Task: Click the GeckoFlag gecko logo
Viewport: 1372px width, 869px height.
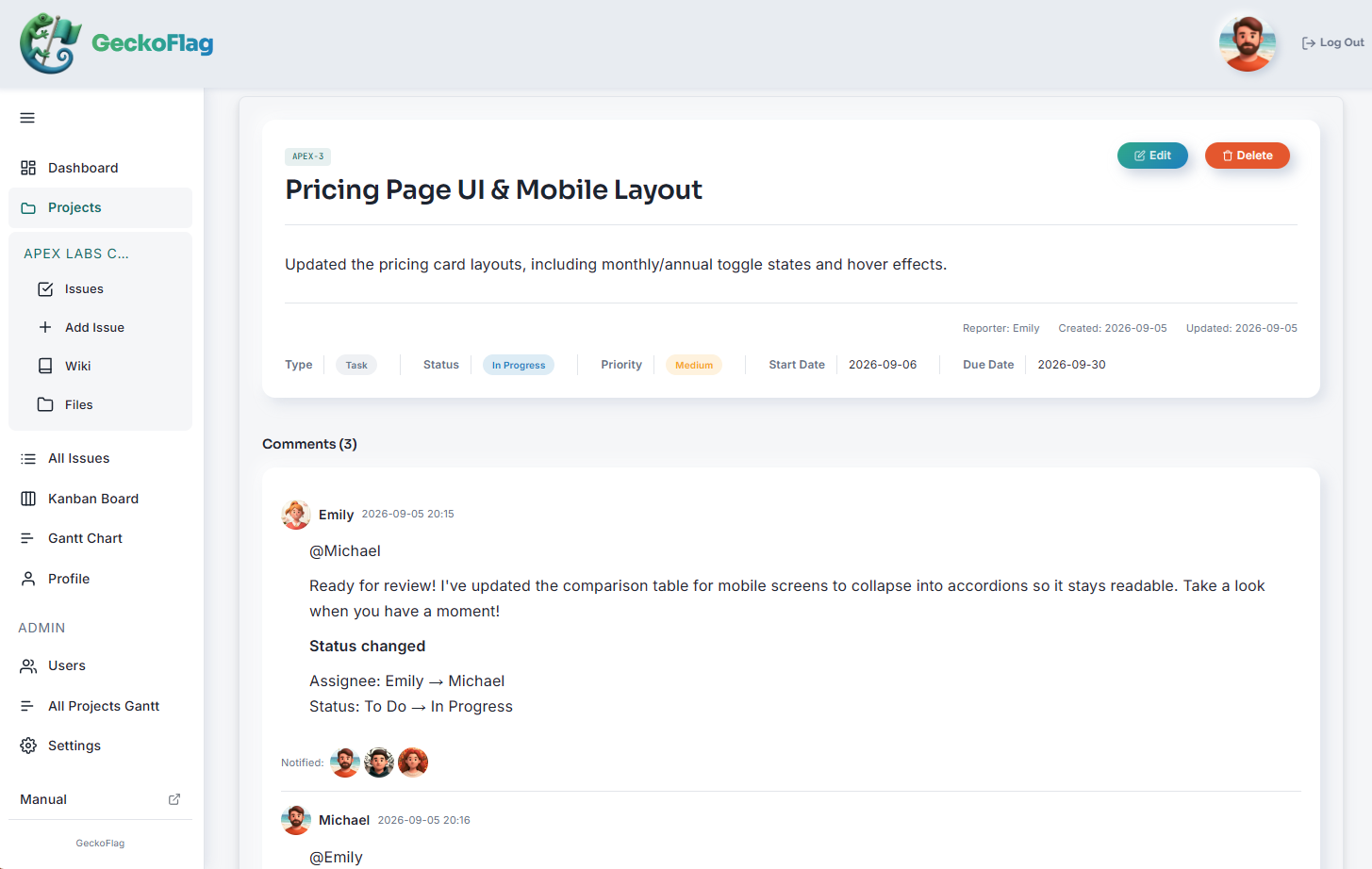Action: pos(51,43)
